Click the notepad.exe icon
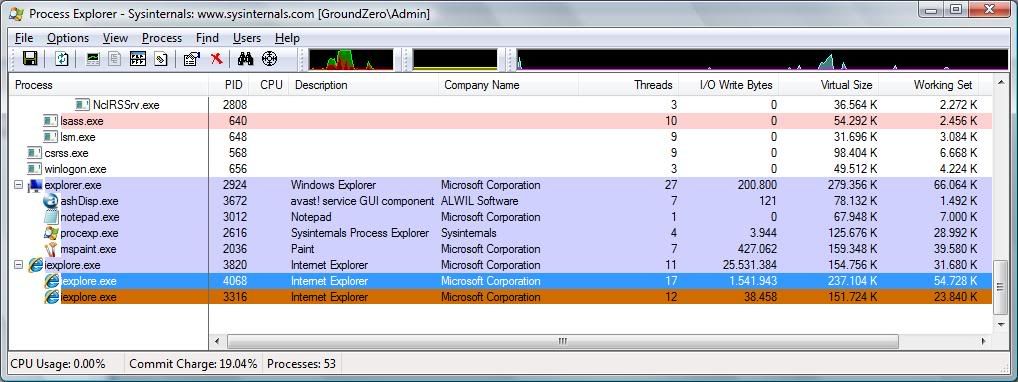Screen dimensions: 1018x382 51,217
